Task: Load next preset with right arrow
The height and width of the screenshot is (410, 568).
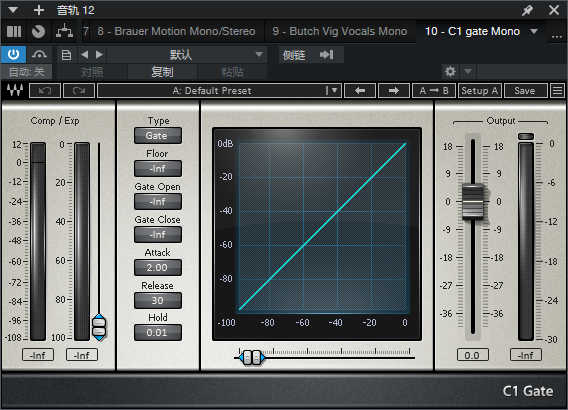Action: 394,91
